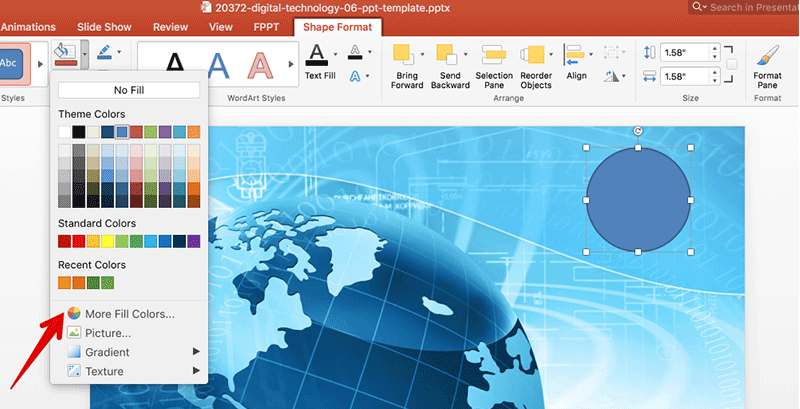
Task: Open the Review ribbon tab
Action: pyautogui.click(x=170, y=27)
